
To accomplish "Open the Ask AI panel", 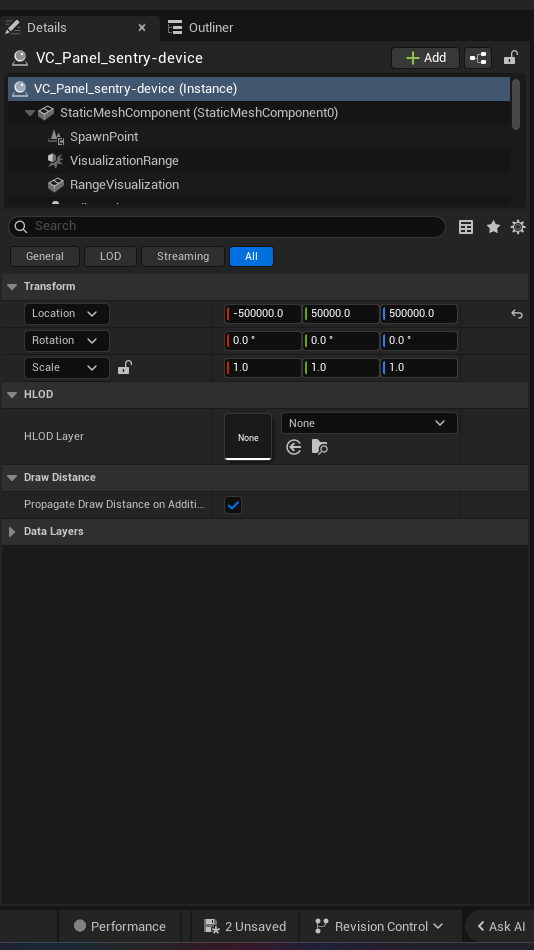I will pos(500,926).
